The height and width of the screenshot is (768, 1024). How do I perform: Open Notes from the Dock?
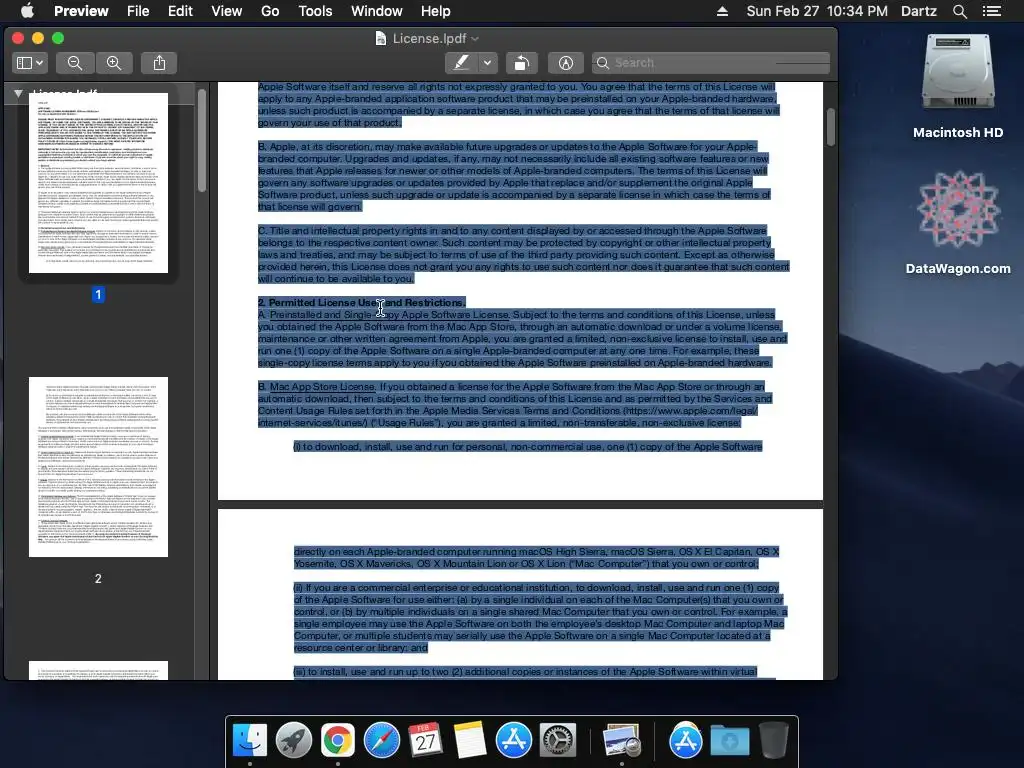click(470, 740)
